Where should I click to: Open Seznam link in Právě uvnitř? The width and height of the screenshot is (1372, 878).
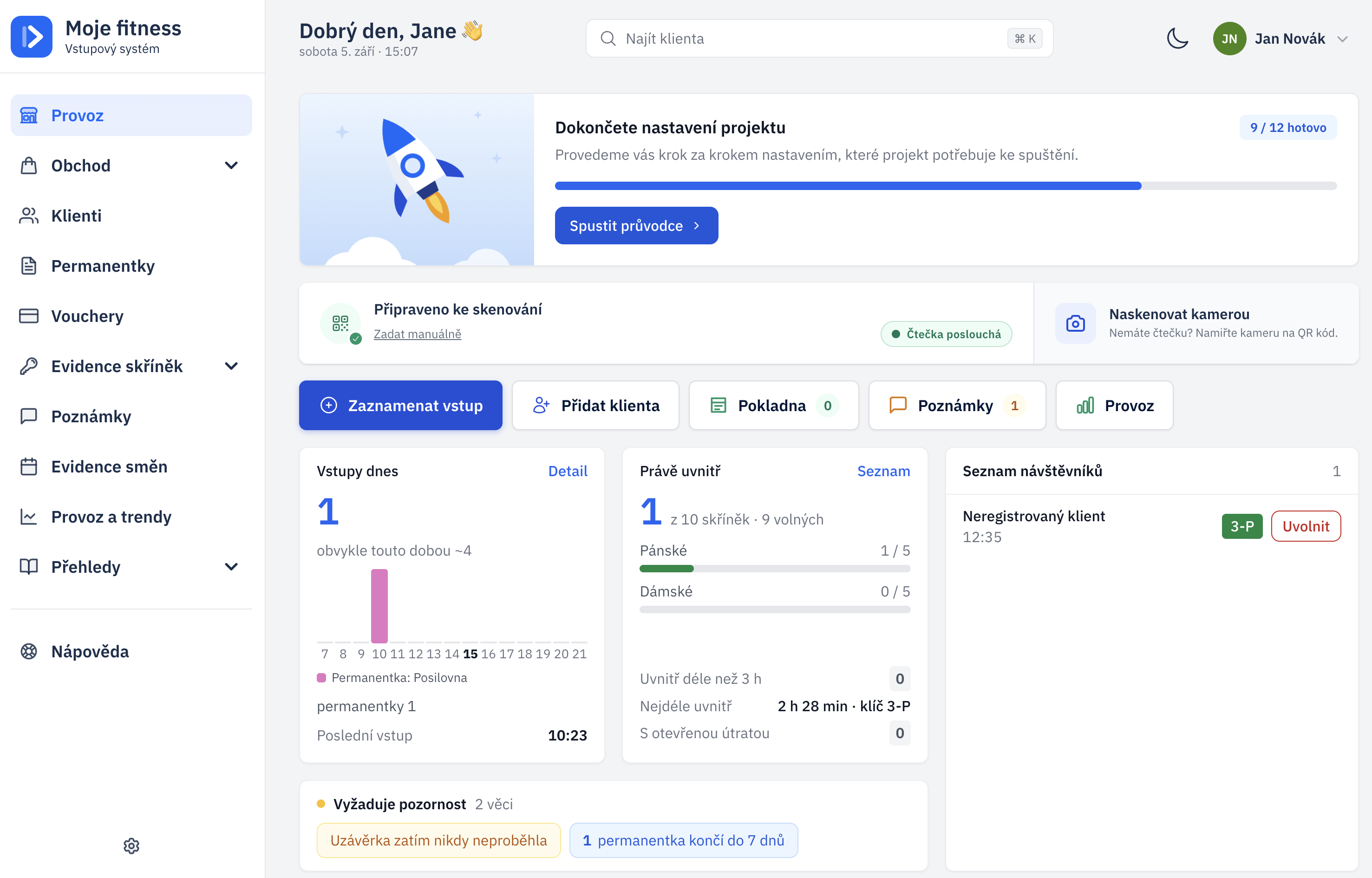click(883, 471)
